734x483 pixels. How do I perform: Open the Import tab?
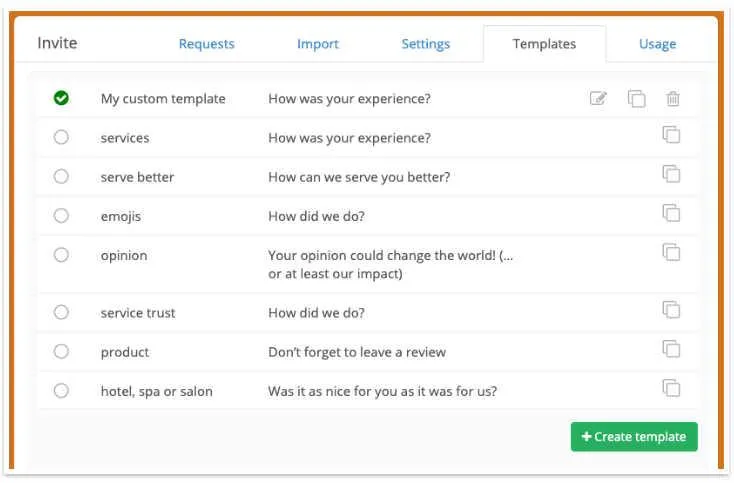click(317, 44)
